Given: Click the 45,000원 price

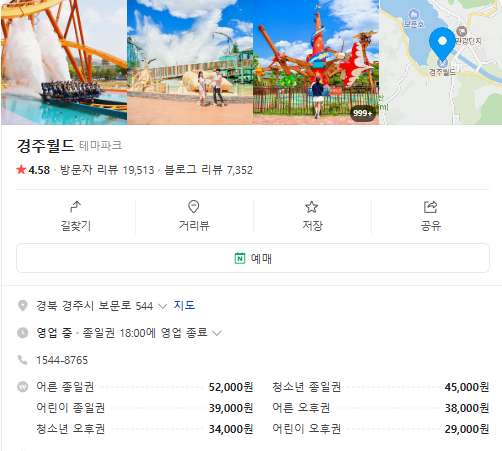Looking at the screenshot, I should coord(467,387).
